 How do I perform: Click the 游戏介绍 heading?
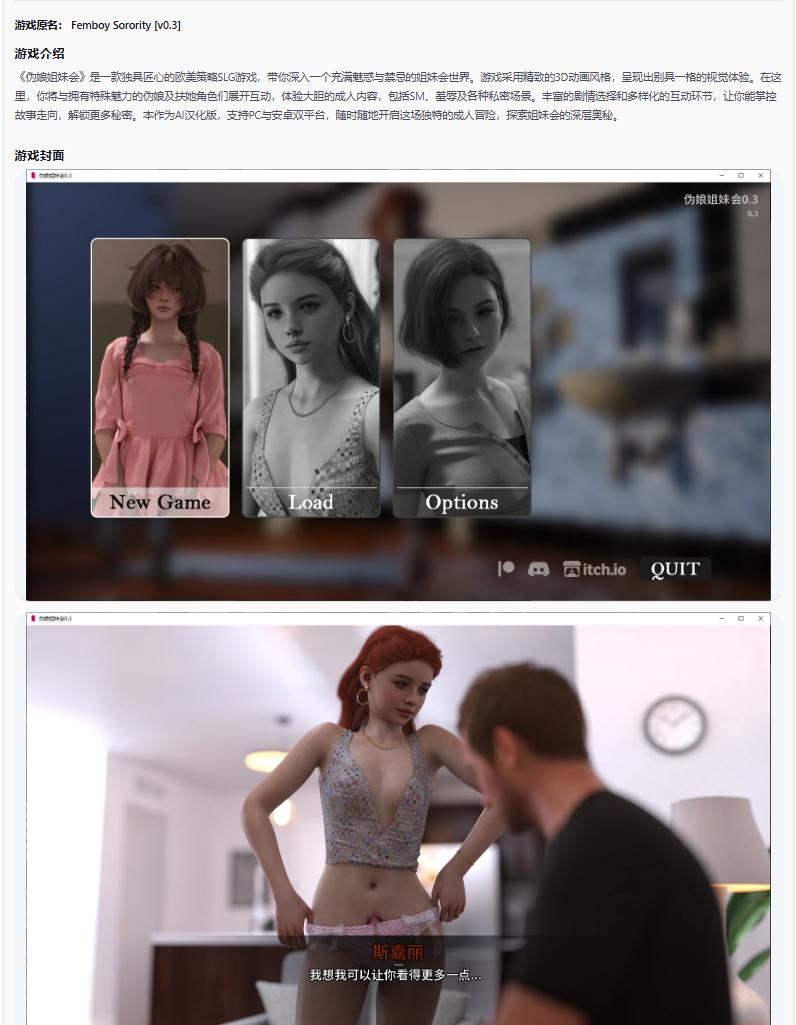click(39, 54)
